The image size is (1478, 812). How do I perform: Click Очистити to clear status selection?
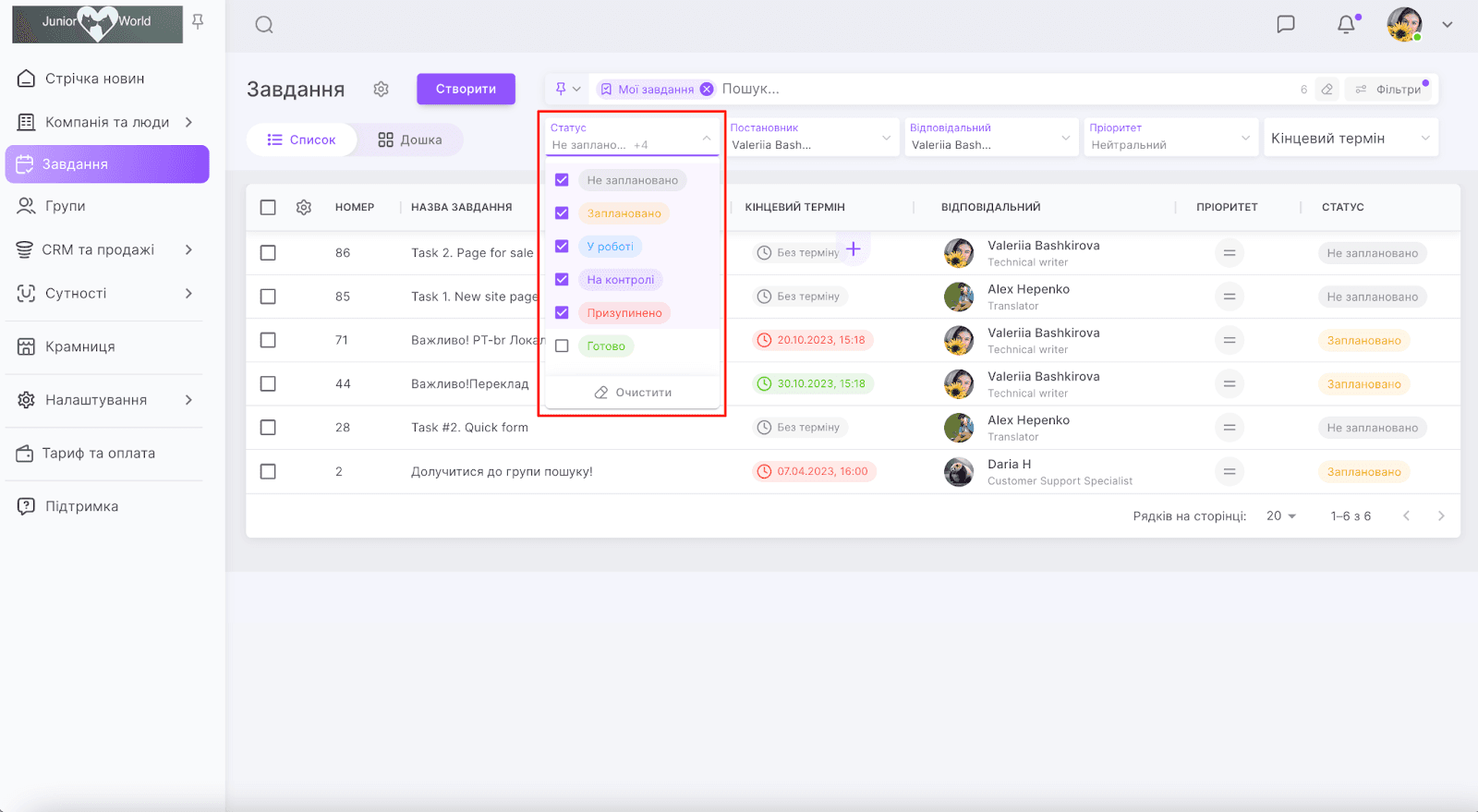[633, 393]
